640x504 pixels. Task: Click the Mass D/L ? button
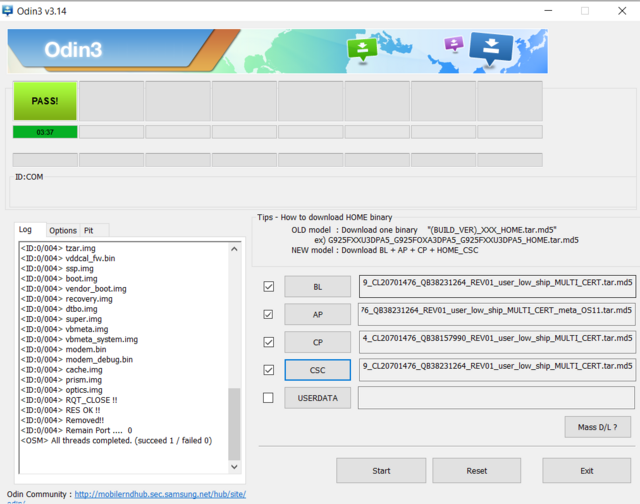point(598,427)
